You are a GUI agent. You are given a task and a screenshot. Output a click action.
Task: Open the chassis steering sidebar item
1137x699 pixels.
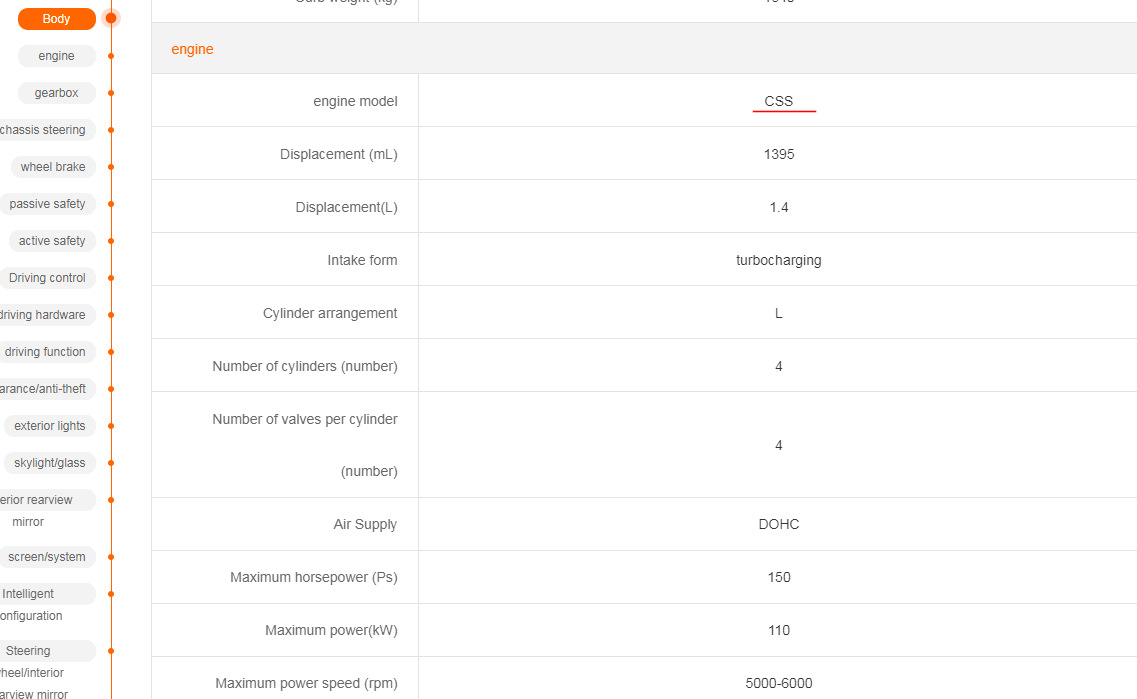tap(45, 130)
